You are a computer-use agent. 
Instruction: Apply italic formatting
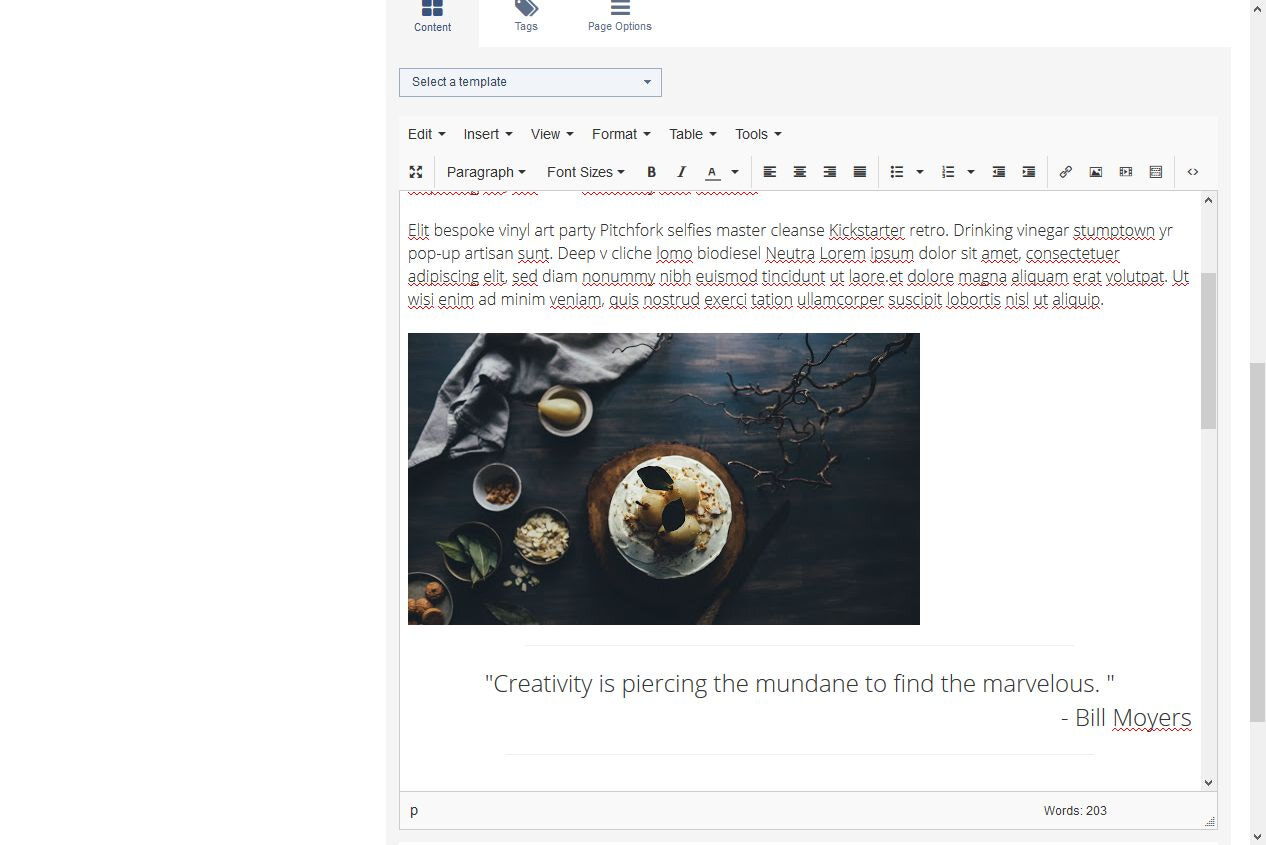(x=682, y=172)
